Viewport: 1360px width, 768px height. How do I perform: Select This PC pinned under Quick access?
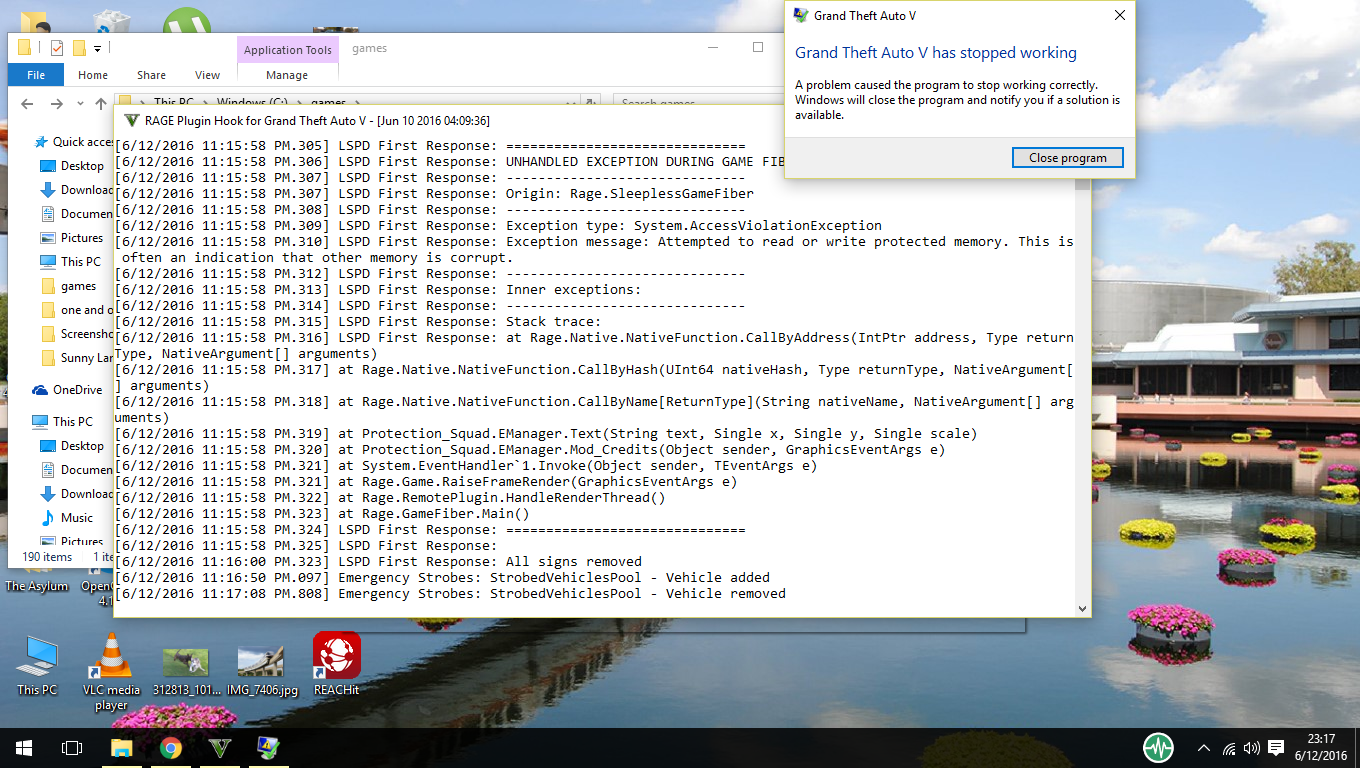click(70, 262)
